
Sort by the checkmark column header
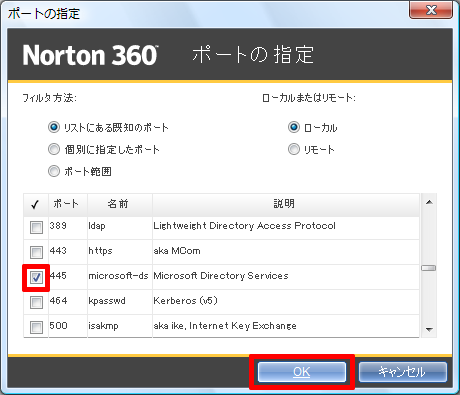tap(36, 204)
